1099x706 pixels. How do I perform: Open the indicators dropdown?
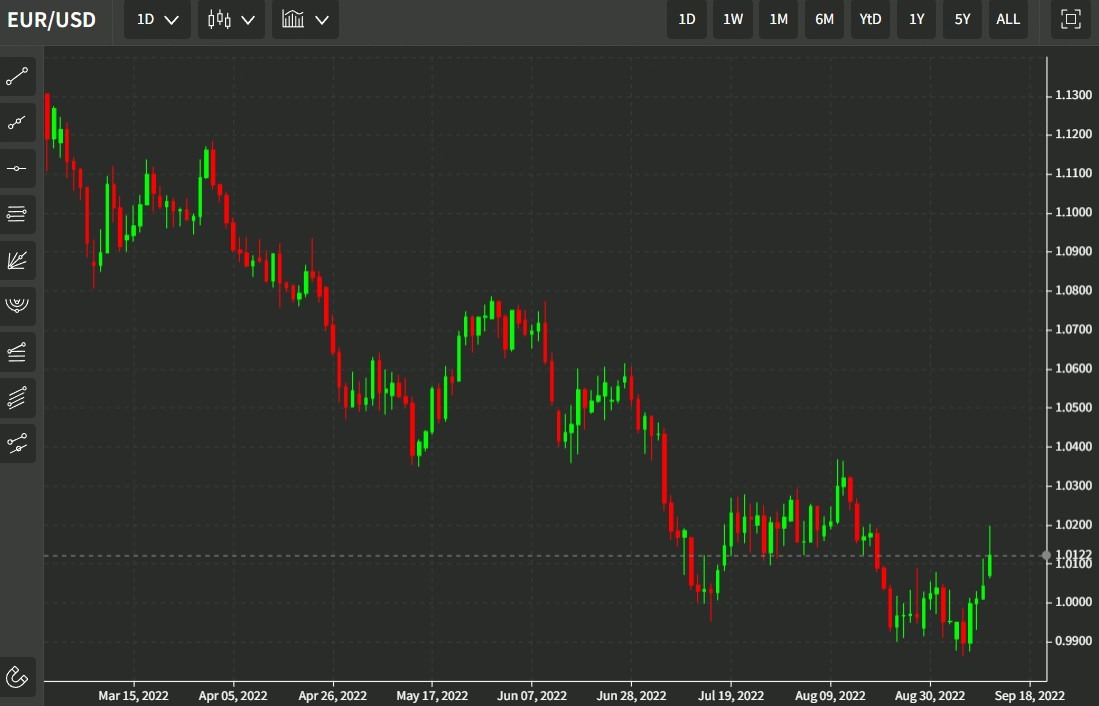(305, 19)
